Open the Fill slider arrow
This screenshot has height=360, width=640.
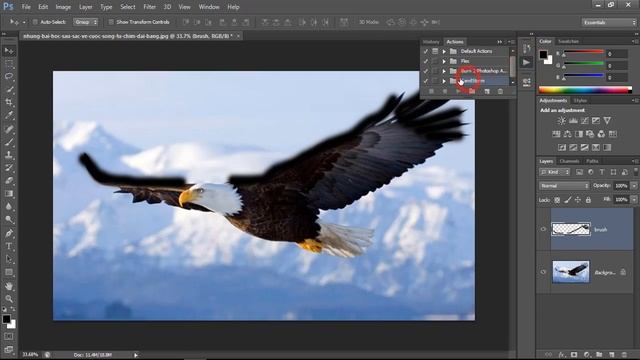coord(634,200)
